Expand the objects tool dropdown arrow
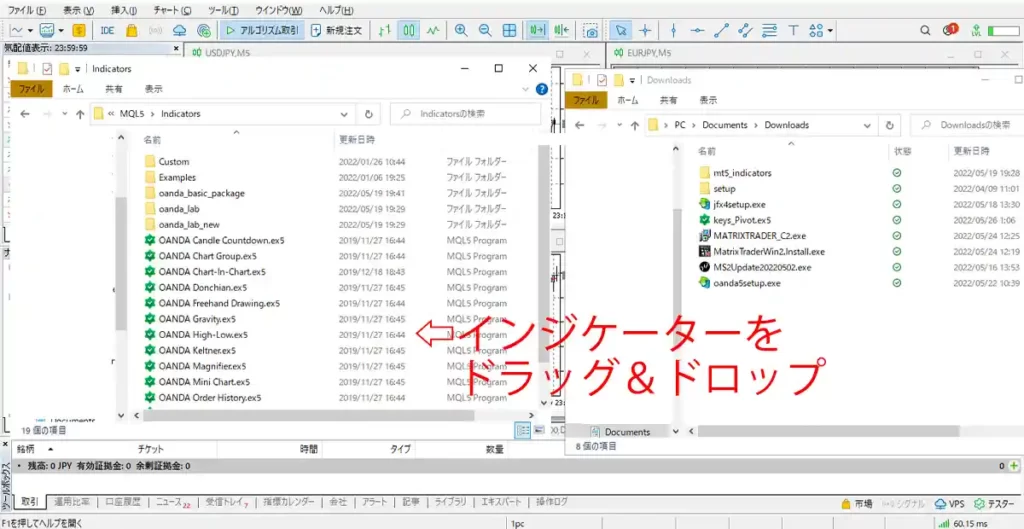Image resolution: width=1024 pixels, height=529 pixels. point(831,31)
